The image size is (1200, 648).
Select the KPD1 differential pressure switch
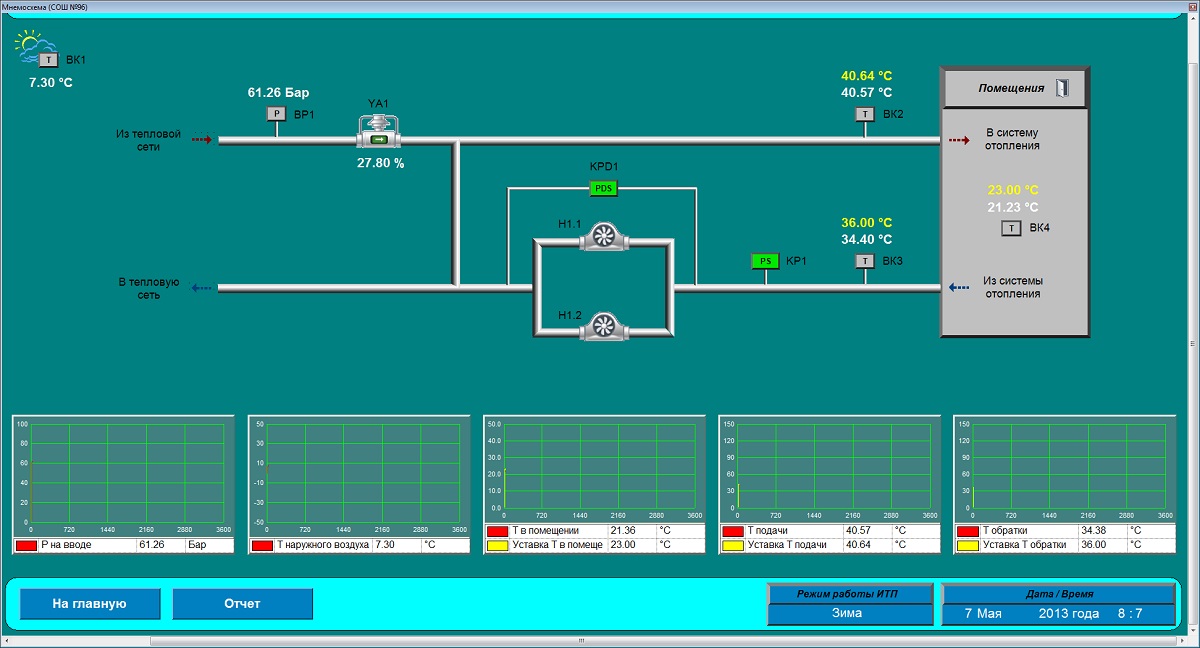(603, 188)
